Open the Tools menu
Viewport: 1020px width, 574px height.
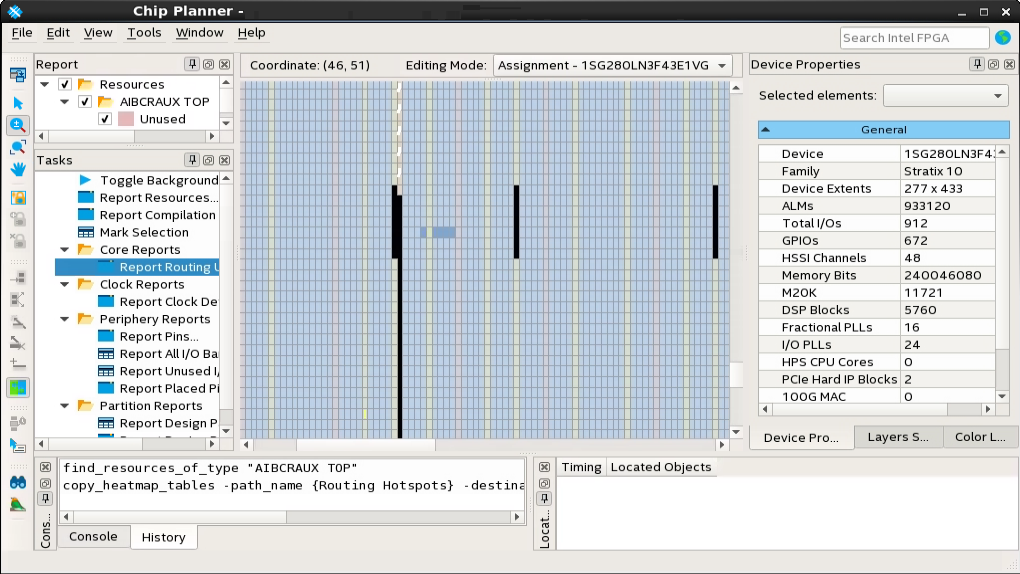144,33
